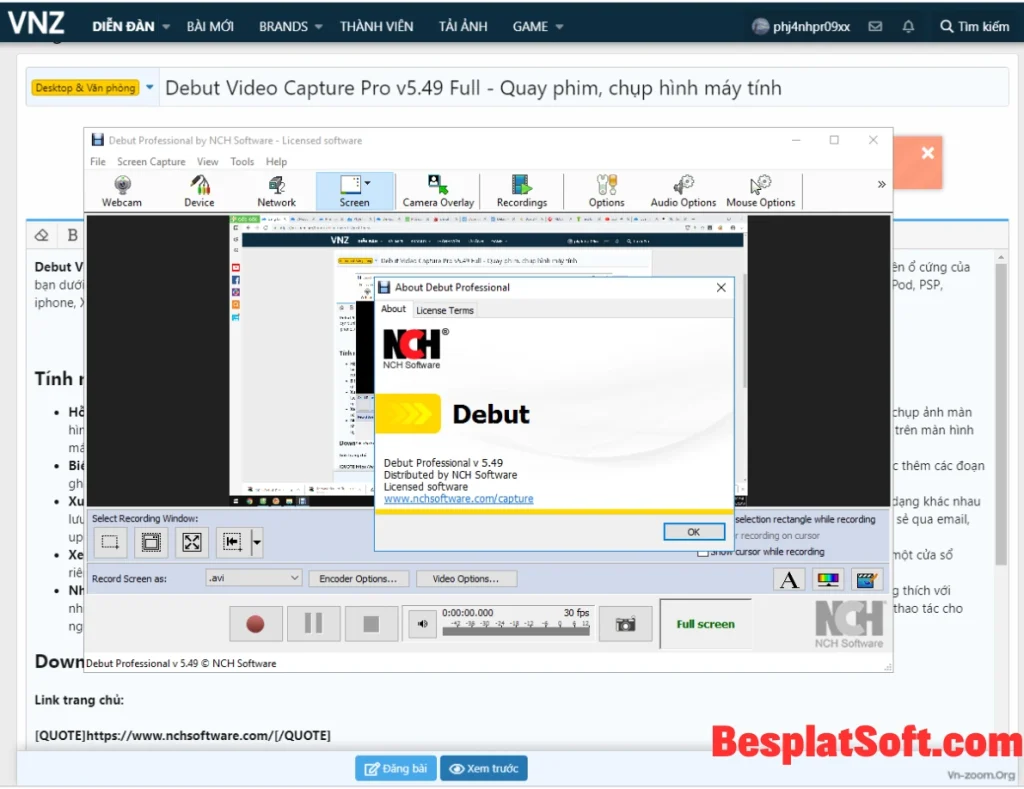The height and width of the screenshot is (789, 1024).
Task: Click the Tìm kiếm search in header
Action: (x=975, y=26)
